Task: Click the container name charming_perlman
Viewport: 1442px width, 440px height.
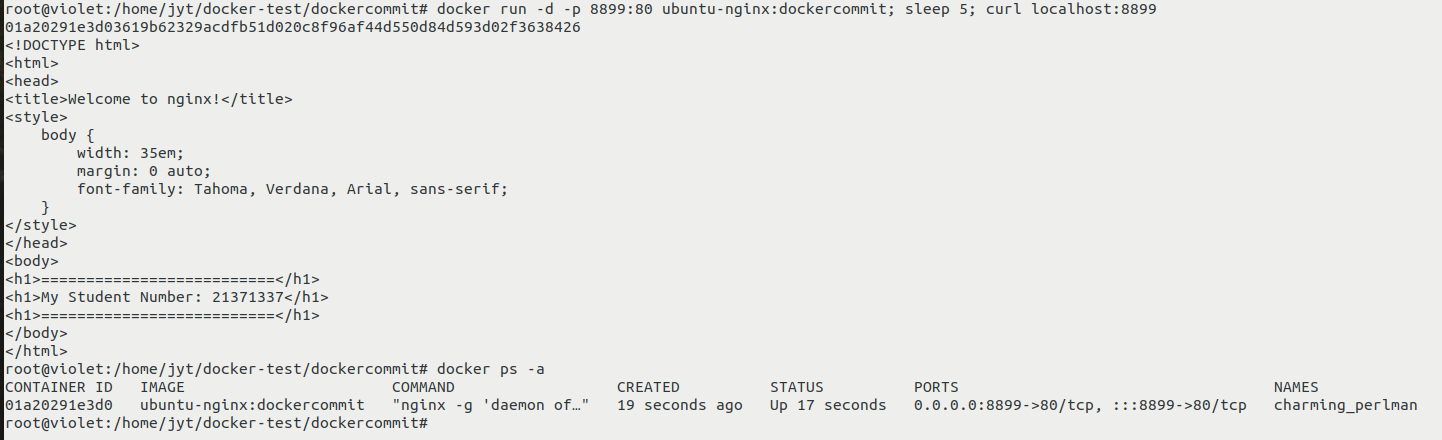Action: (x=1345, y=405)
